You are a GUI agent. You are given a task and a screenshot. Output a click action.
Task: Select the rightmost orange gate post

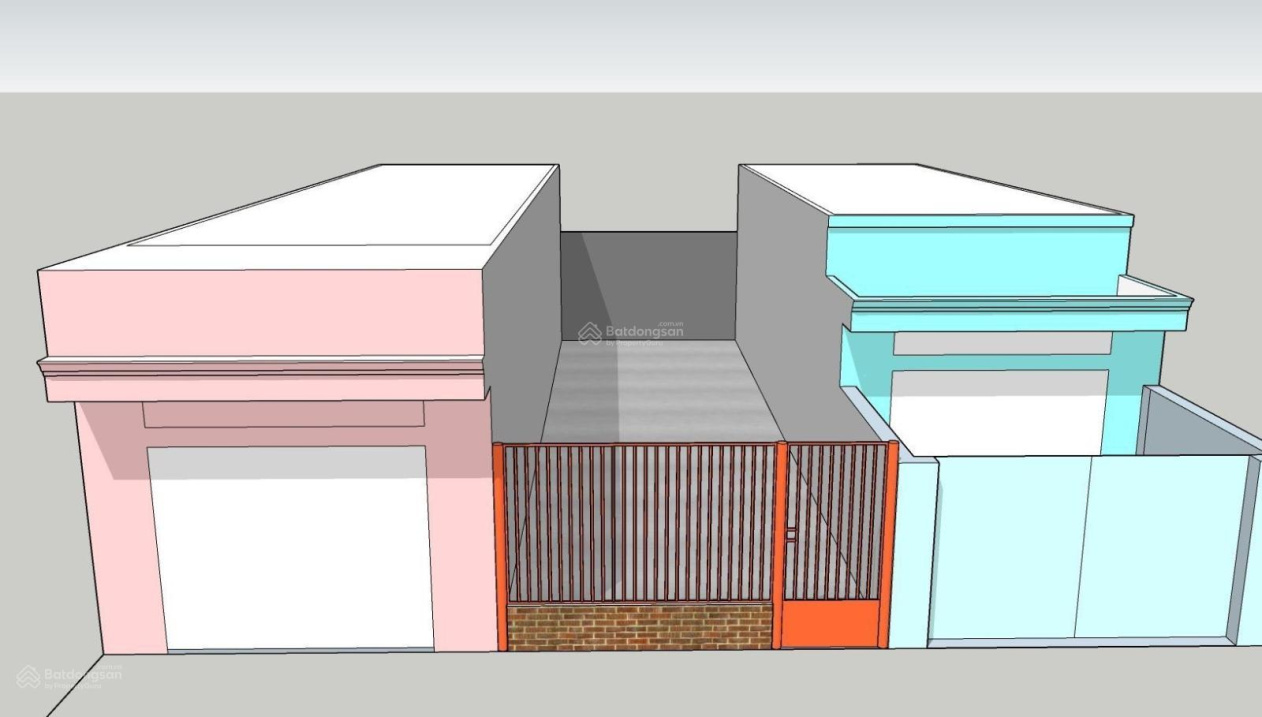point(890,545)
